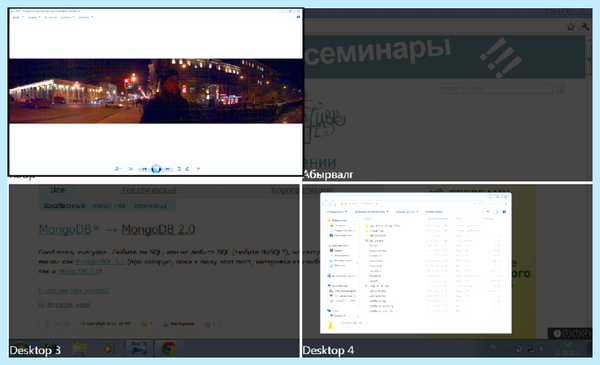
Task: Open Photo Viewer help icon at top right
Action: click(x=298, y=17)
